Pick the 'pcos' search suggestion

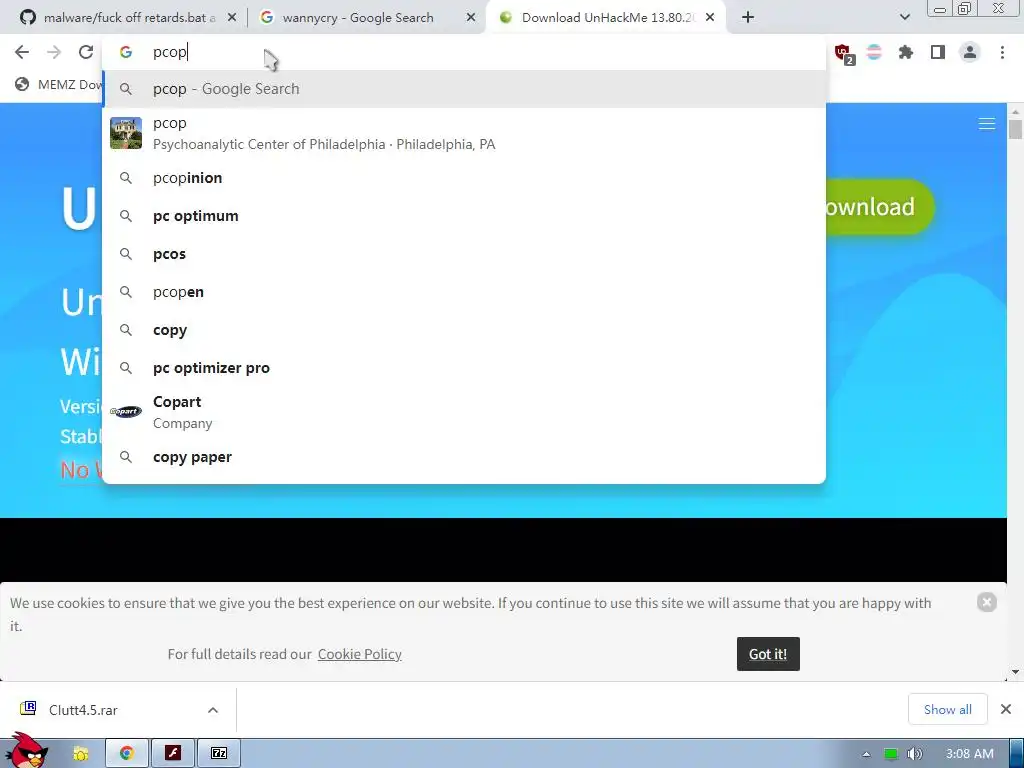pyautogui.click(x=464, y=254)
